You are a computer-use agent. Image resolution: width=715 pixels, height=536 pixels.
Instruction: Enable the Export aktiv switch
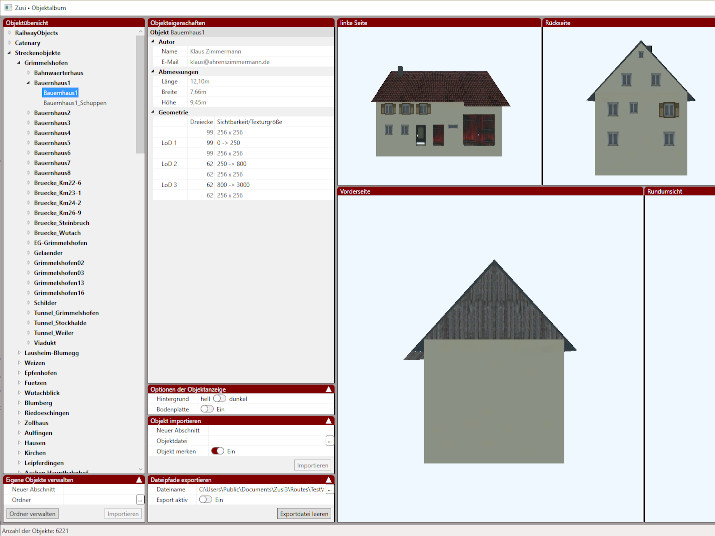[206, 499]
